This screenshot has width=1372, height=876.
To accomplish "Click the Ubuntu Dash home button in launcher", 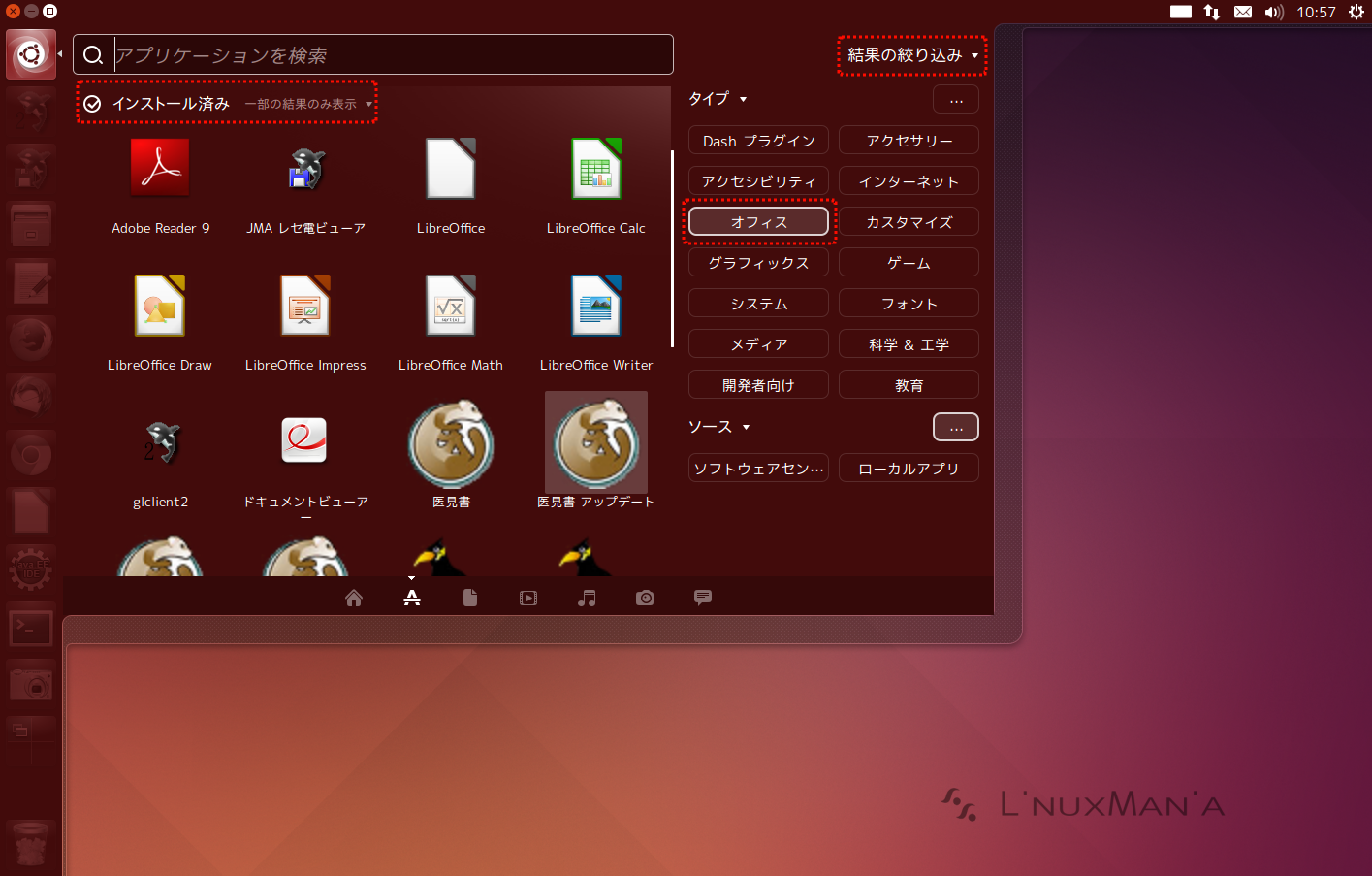I will [x=31, y=54].
